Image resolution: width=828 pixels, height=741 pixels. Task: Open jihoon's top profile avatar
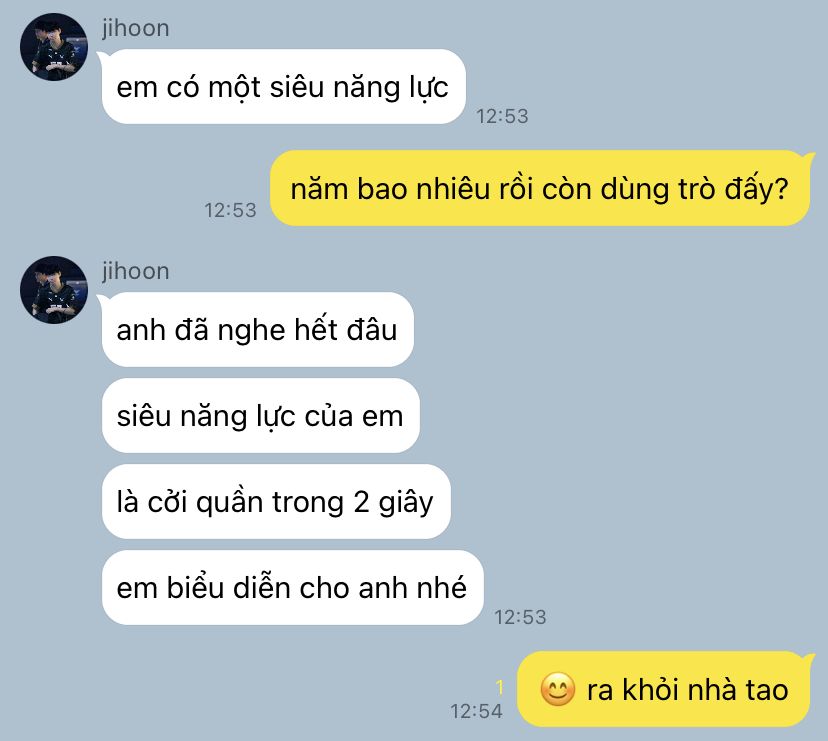[54, 47]
